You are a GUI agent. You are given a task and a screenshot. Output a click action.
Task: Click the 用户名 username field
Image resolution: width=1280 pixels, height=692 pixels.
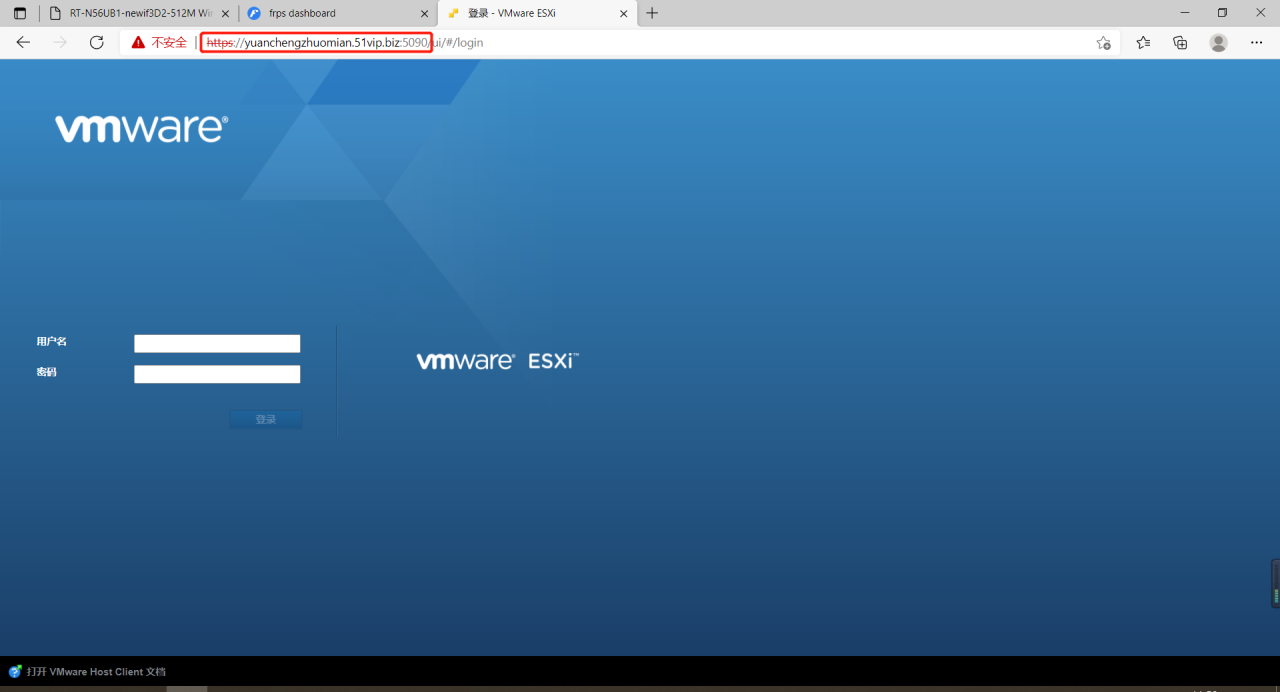click(217, 344)
